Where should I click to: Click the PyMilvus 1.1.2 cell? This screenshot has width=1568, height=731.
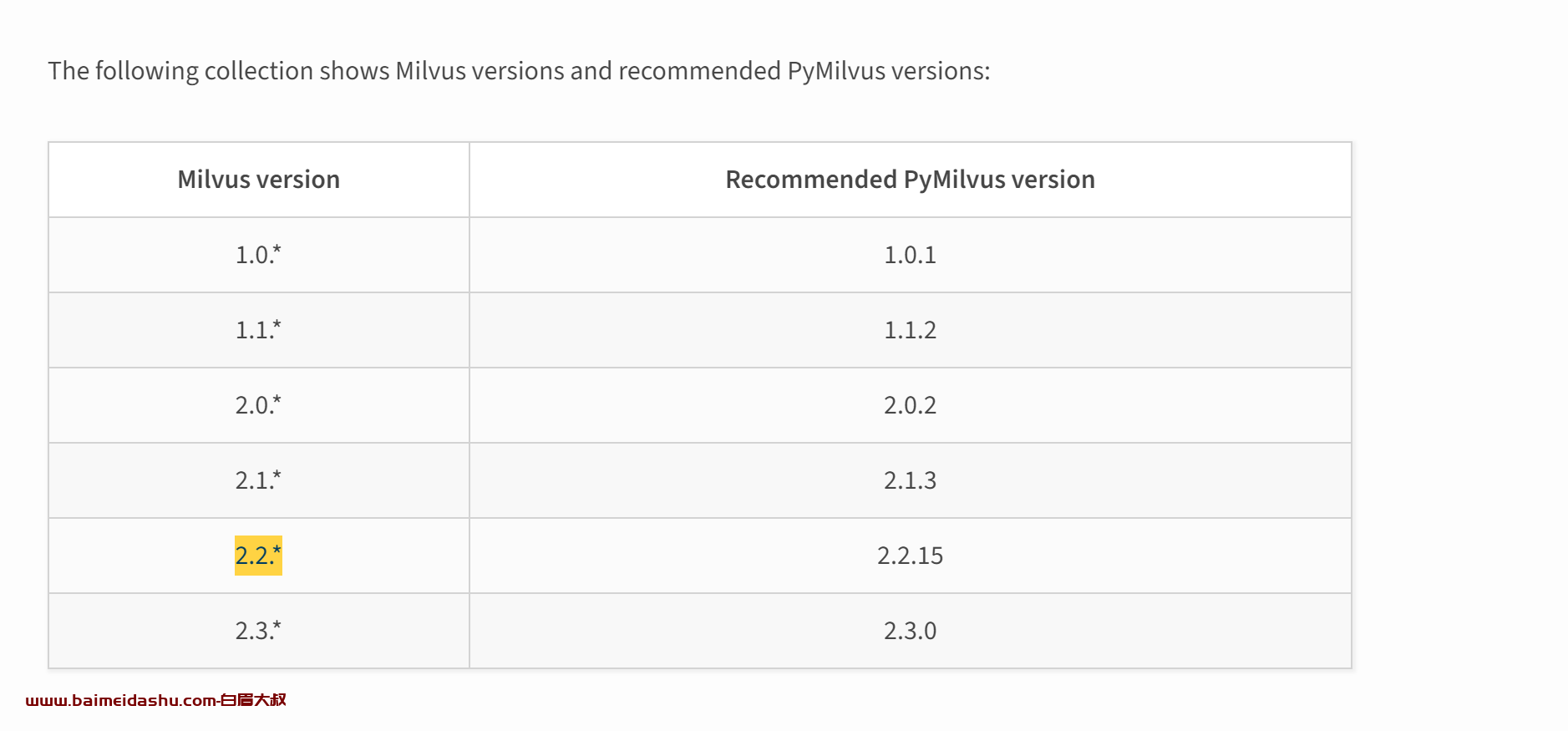coord(911,330)
